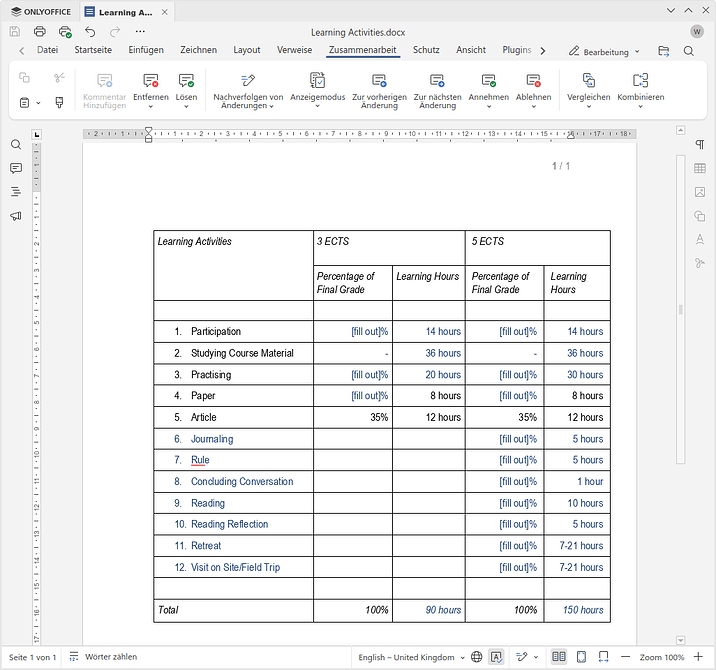Viewport: 716px width, 670px height.
Task: Undo the last action
Action: tap(90, 32)
